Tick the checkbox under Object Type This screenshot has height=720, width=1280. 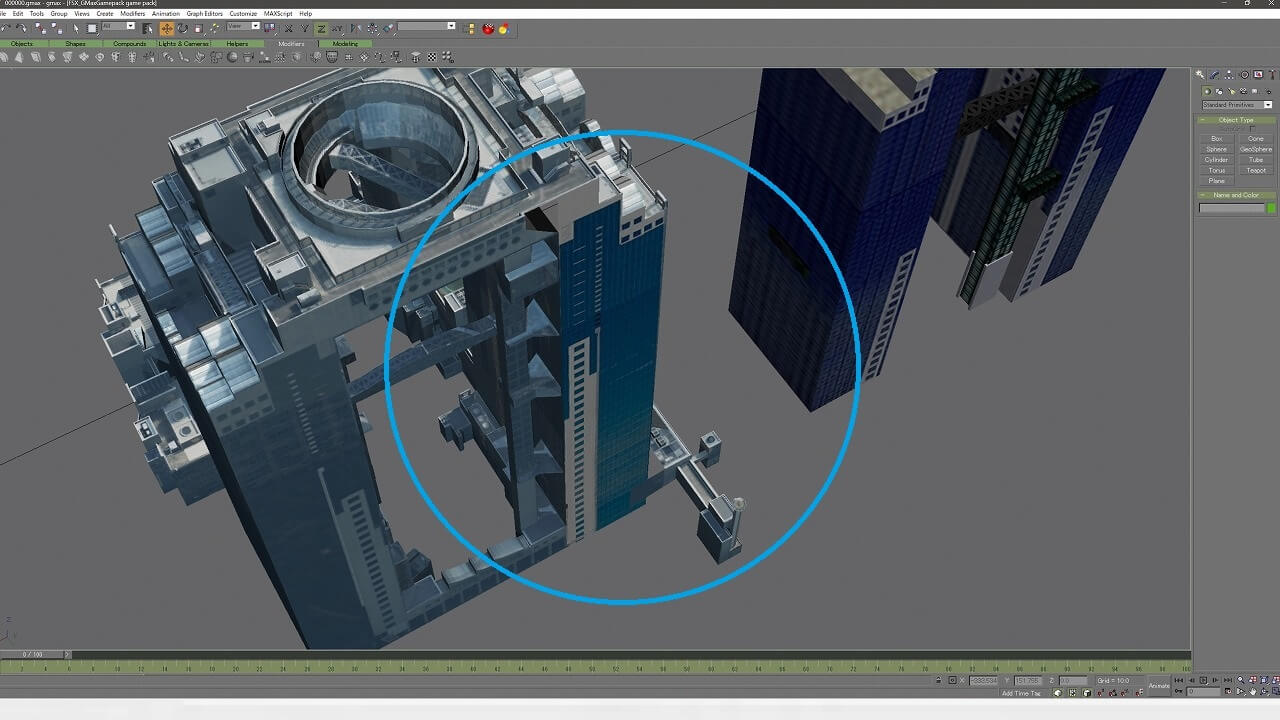(1251, 129)
